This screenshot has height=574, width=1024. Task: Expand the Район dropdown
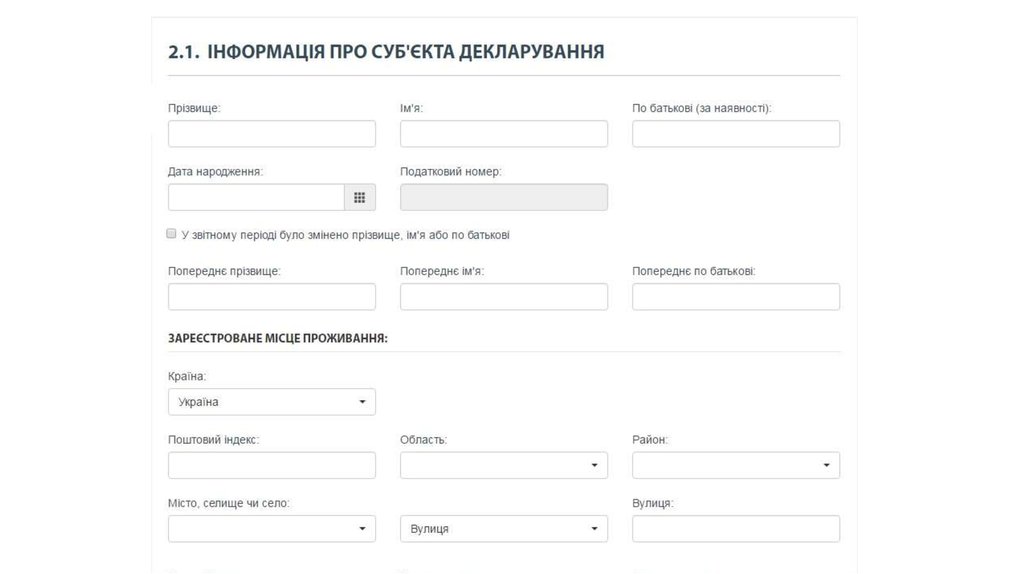[736, 465]
